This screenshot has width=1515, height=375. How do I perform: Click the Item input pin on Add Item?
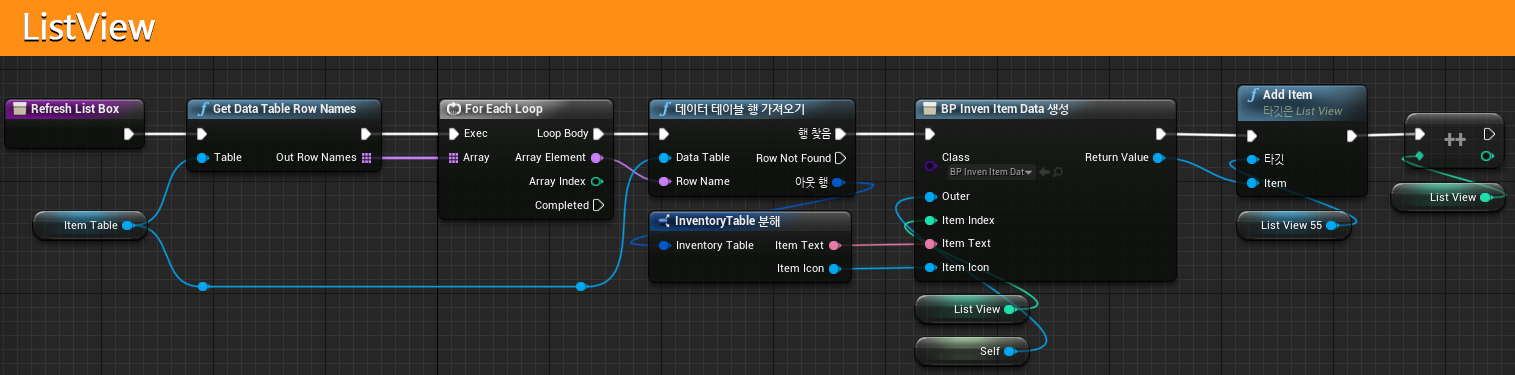1252,183
